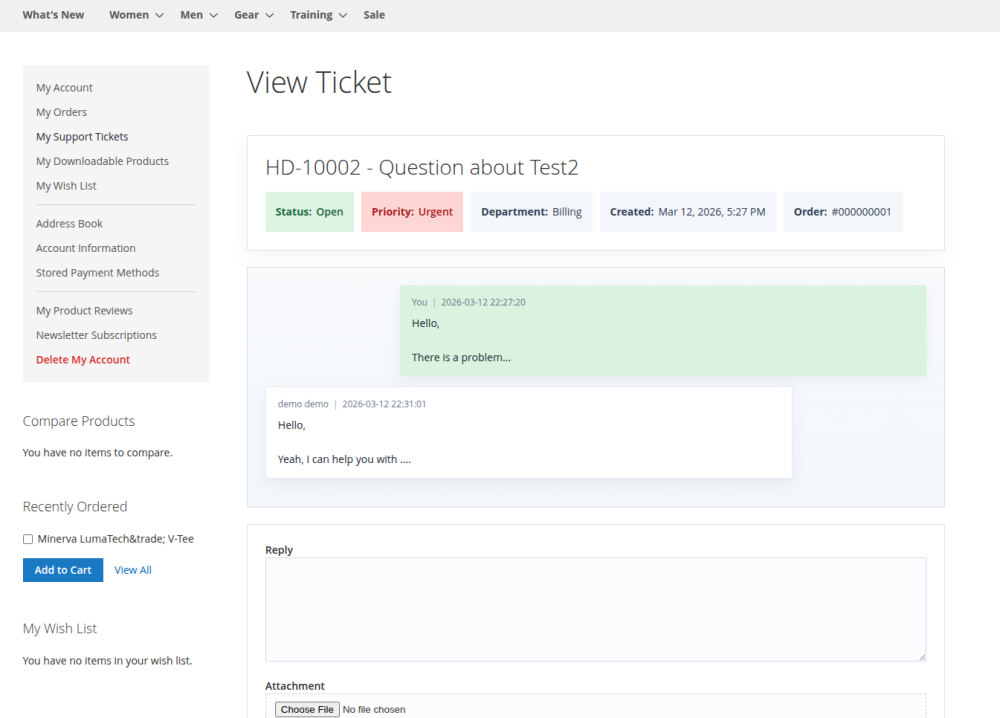Viewport: 1000px width, 718px height.
Task: Open My Downloadable Products page
Action: tap(102, 161)
